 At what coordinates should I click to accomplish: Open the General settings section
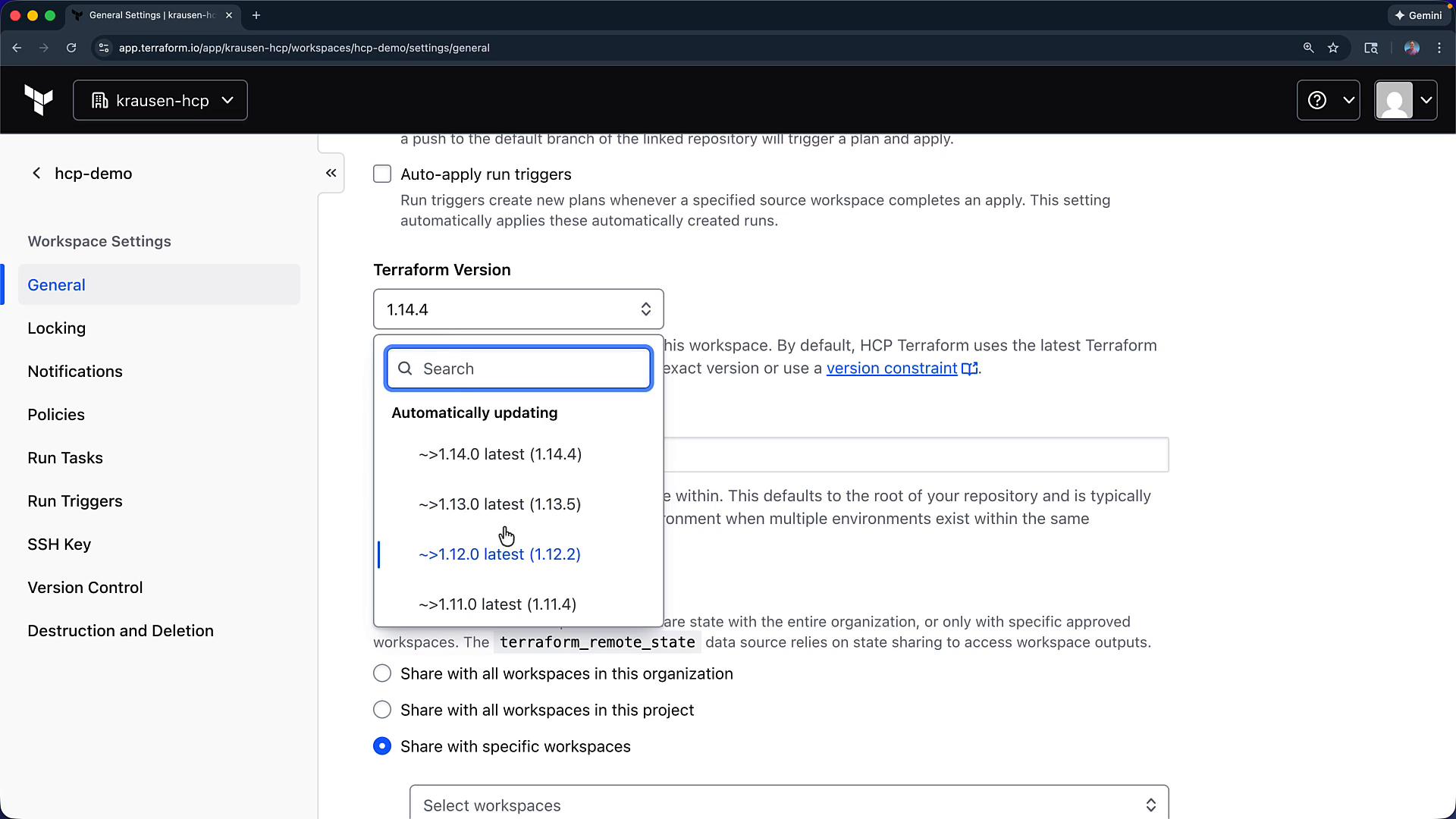tap(159, 284)
